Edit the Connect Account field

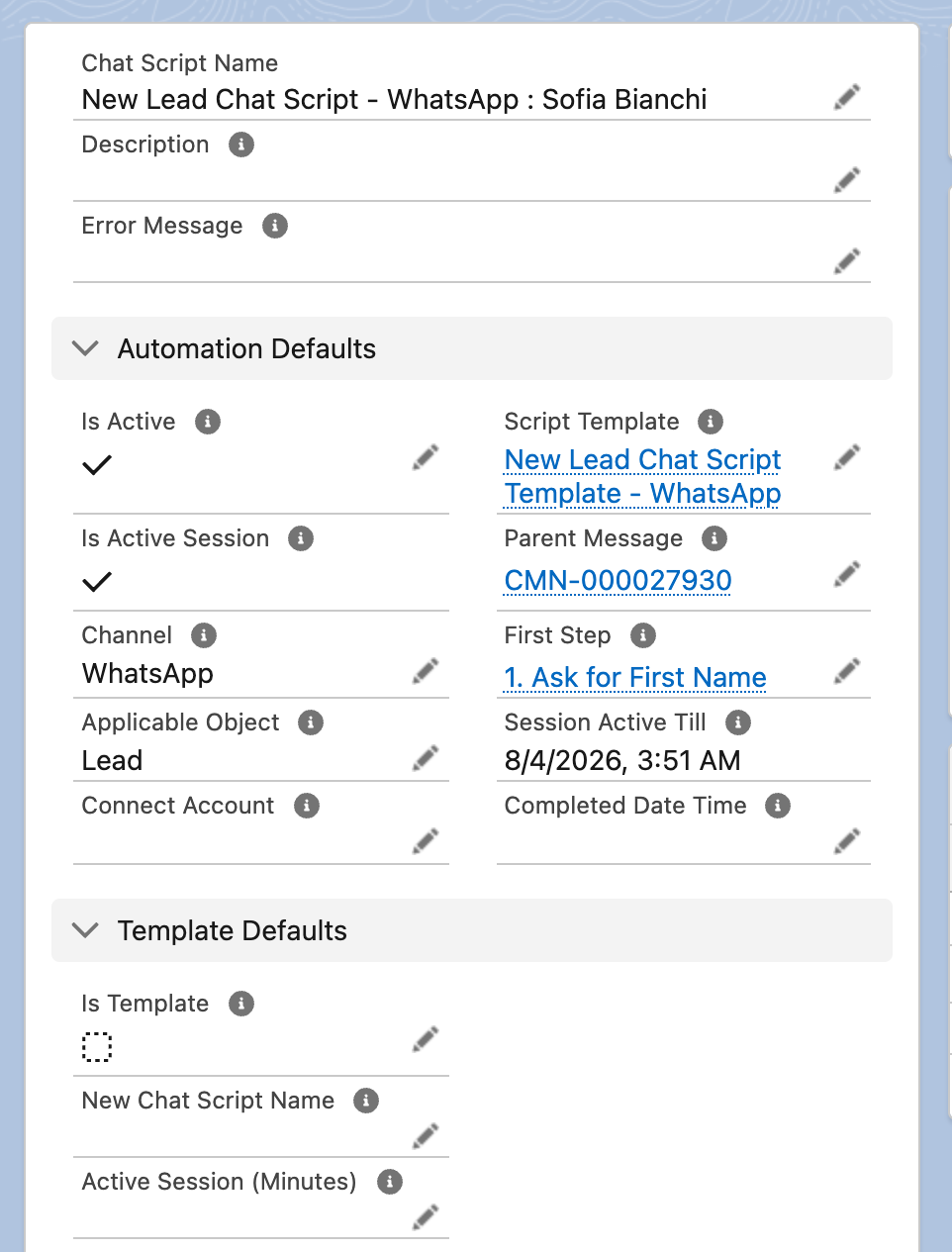click(426, 841)
